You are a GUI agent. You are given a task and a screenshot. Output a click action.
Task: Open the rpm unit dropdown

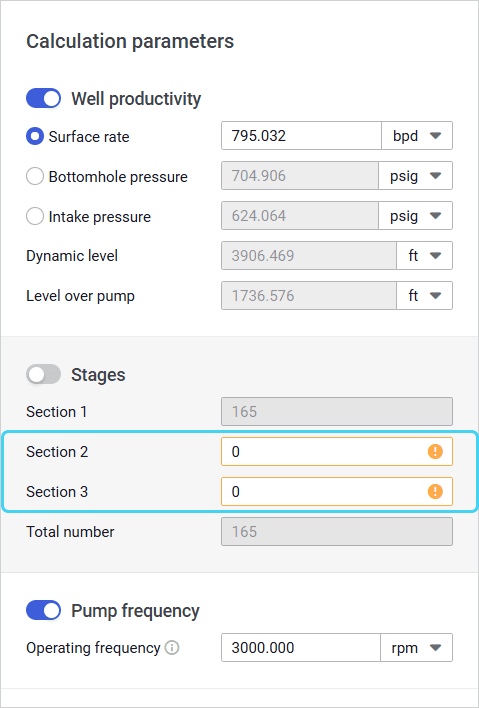[416, 648]
